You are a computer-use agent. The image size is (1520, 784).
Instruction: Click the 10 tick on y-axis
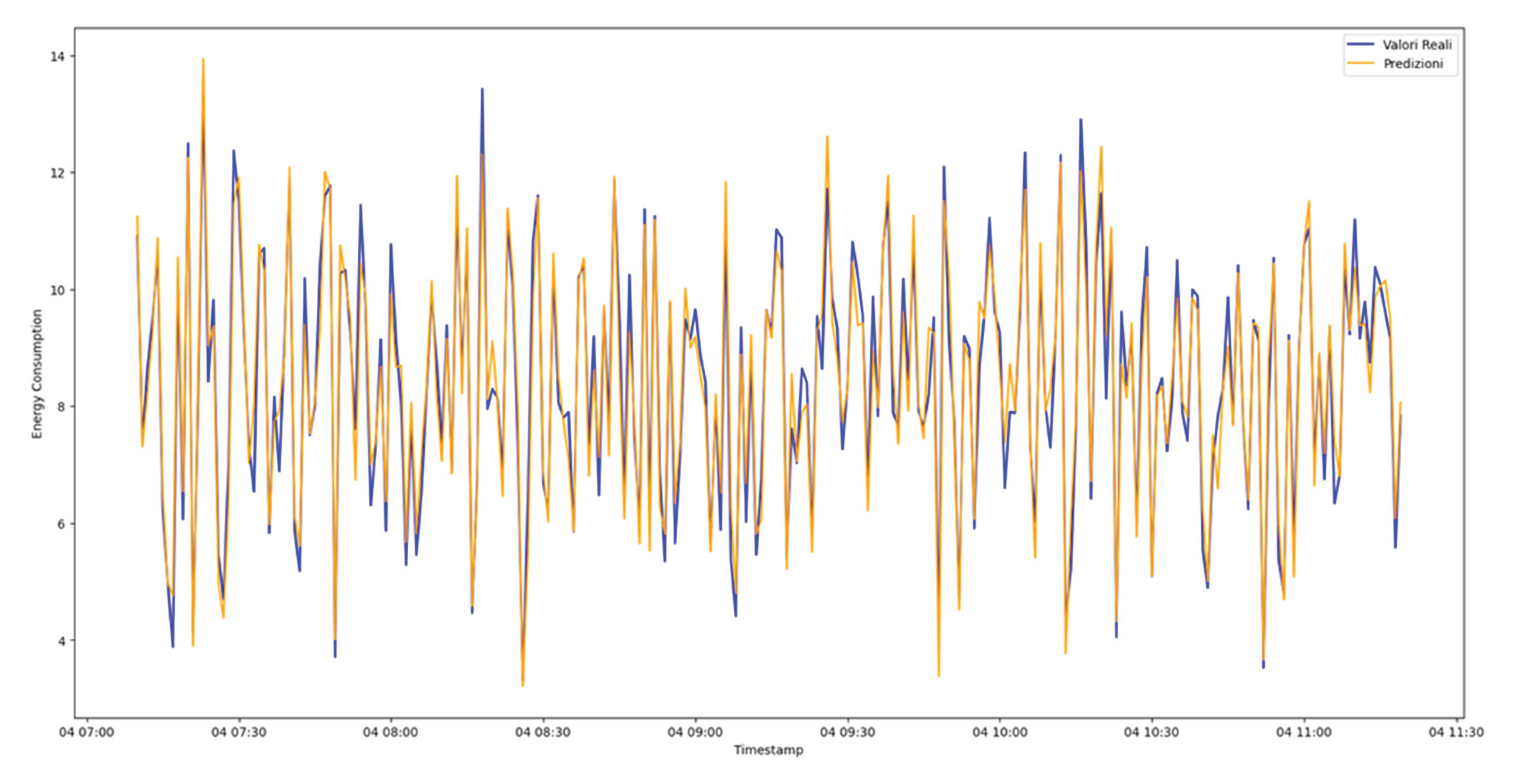click(x=57, y=290)
